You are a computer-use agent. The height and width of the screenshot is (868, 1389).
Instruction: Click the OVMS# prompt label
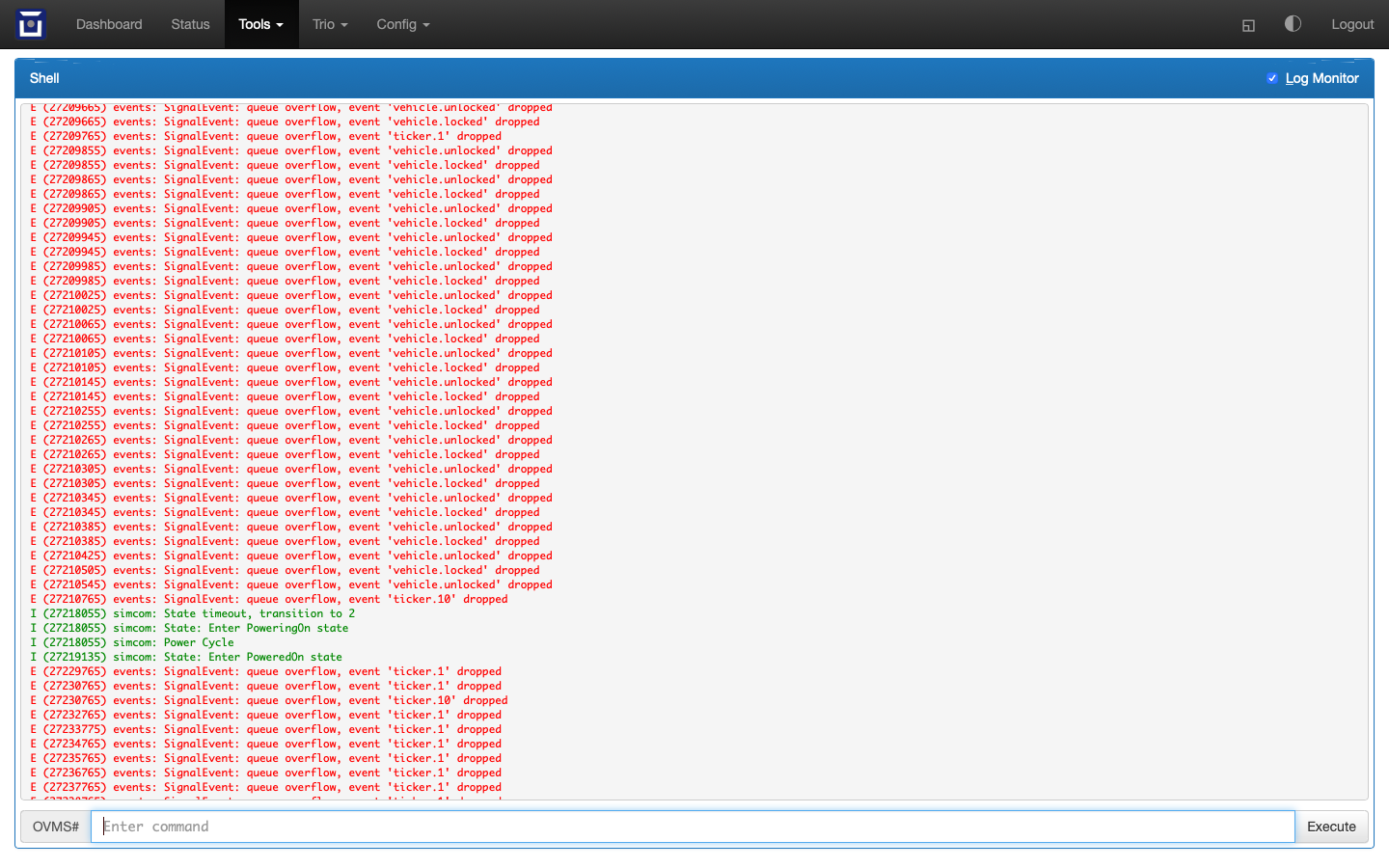tap(56, 827)
